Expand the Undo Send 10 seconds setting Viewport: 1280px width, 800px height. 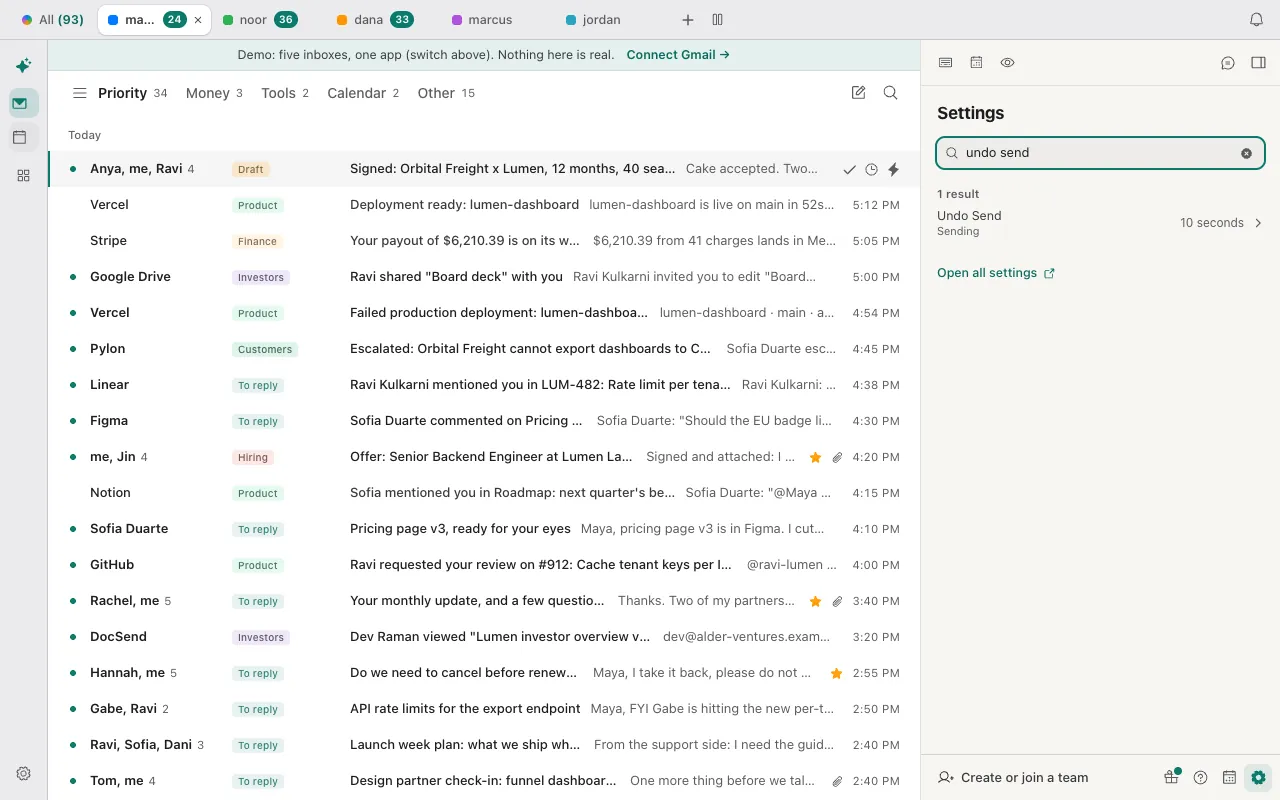[x=1100, y=223]
